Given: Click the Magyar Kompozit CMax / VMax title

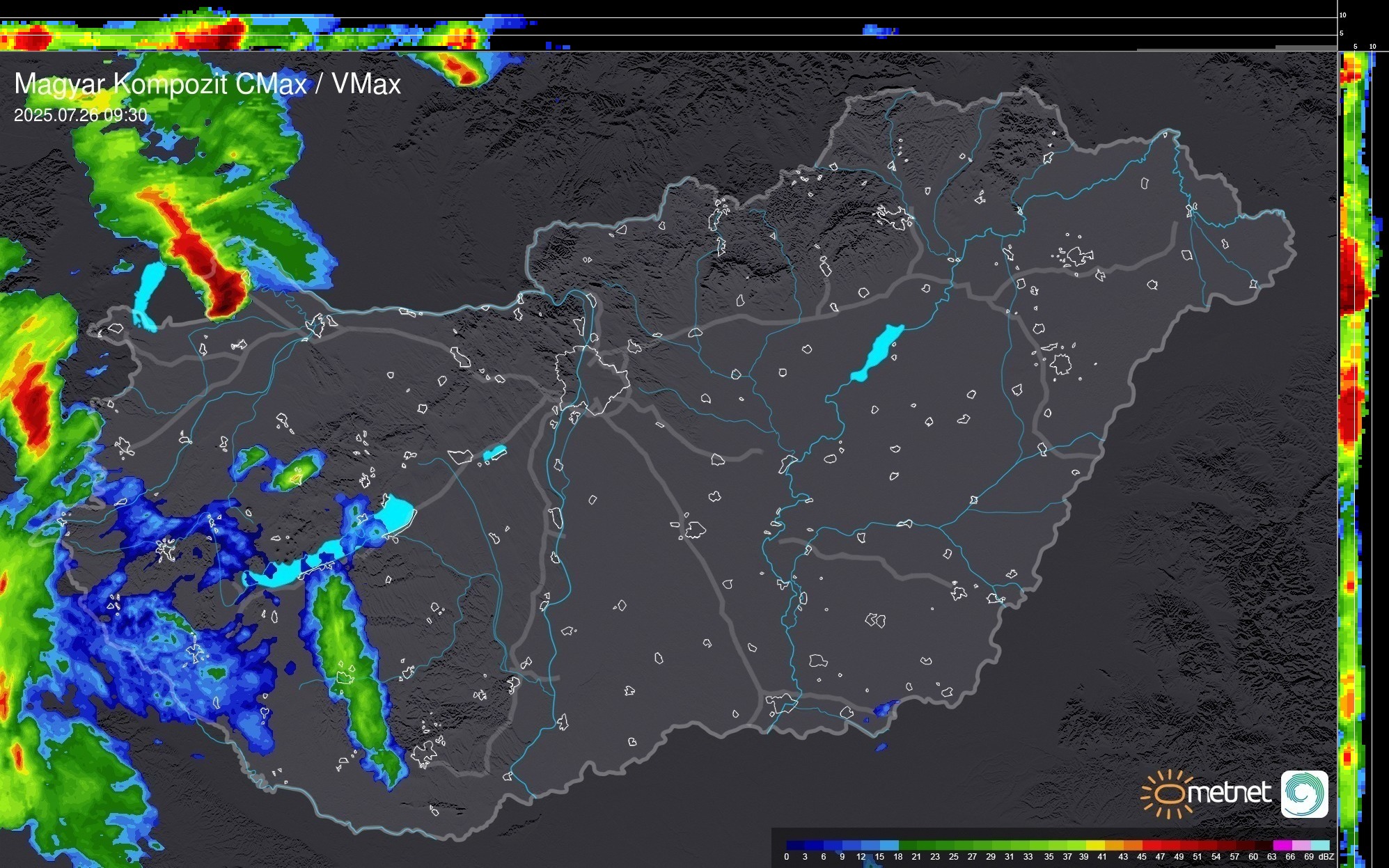Looking at the screenshot, I should [x=207, y=84].
